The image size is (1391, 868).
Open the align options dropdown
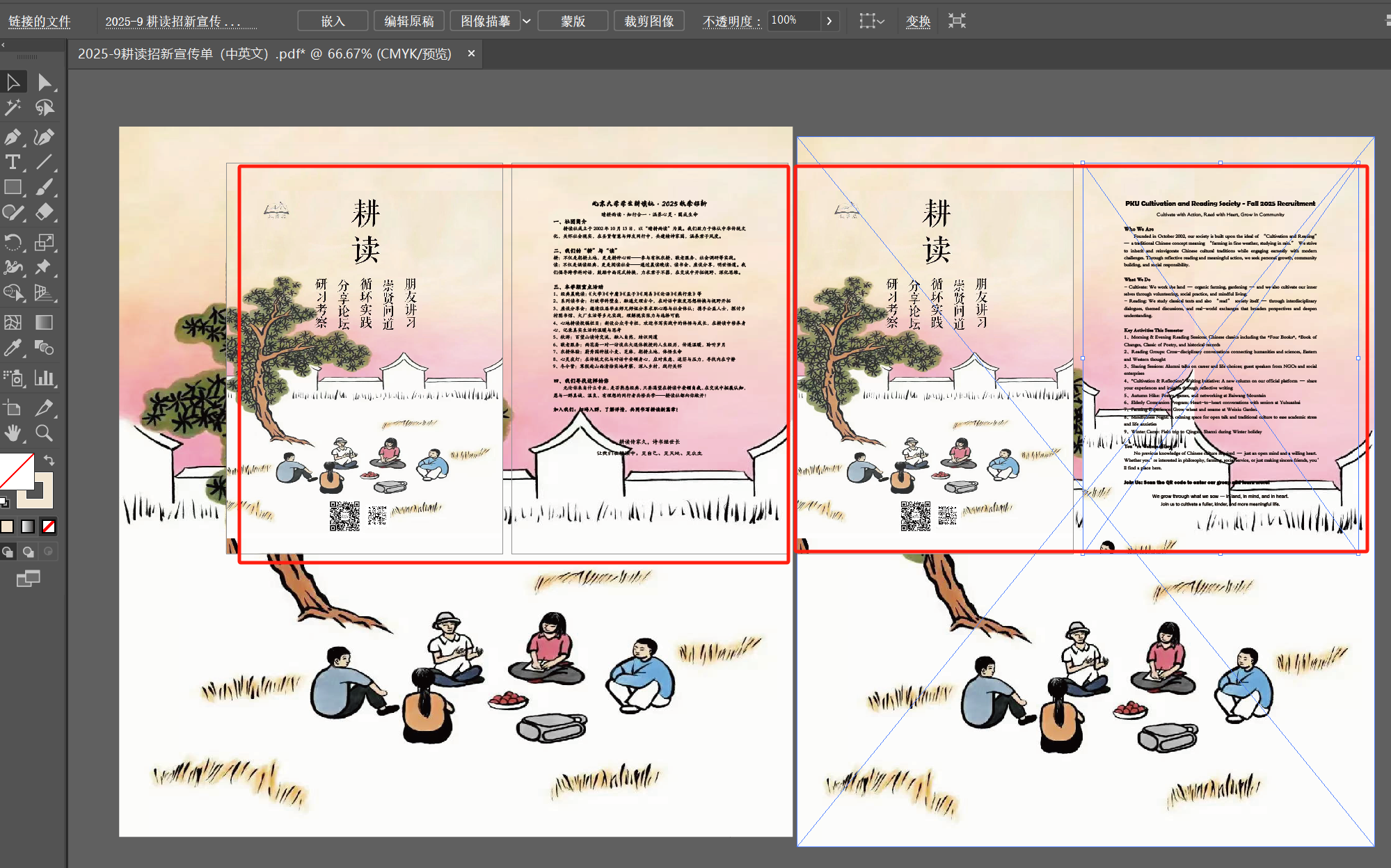pos(871,21)
